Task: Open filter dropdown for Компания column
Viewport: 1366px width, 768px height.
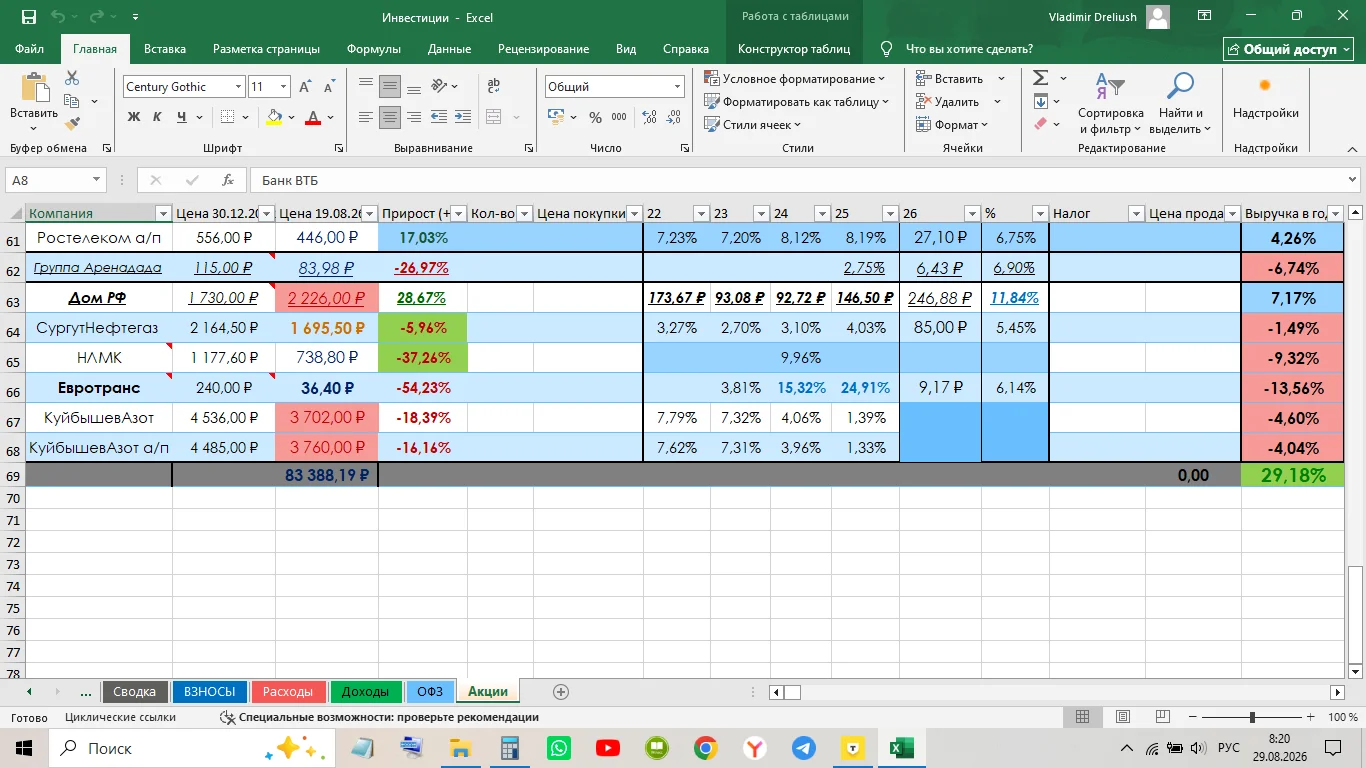Action: point(163,213)
